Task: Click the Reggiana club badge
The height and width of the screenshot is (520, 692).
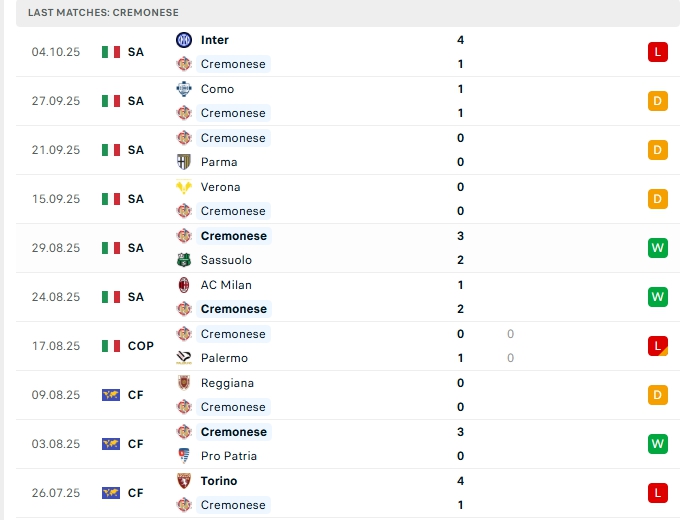Action: pyautogui.click(x=184, y=383)
